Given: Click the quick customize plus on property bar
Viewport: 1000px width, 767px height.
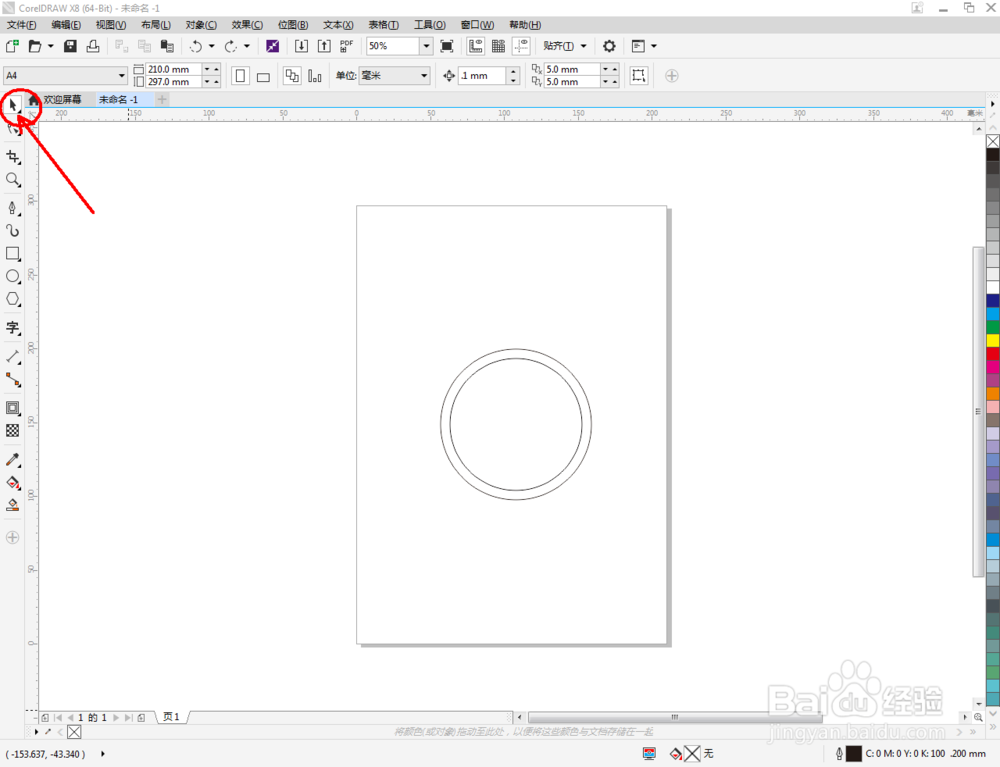Looking at the screenshot, I should (x=672, y=75).
